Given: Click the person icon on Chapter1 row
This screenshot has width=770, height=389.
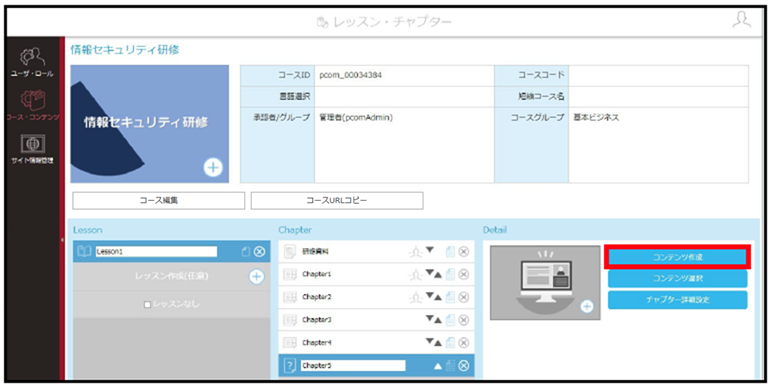Looking at the screenshot, I should point(415,275).
